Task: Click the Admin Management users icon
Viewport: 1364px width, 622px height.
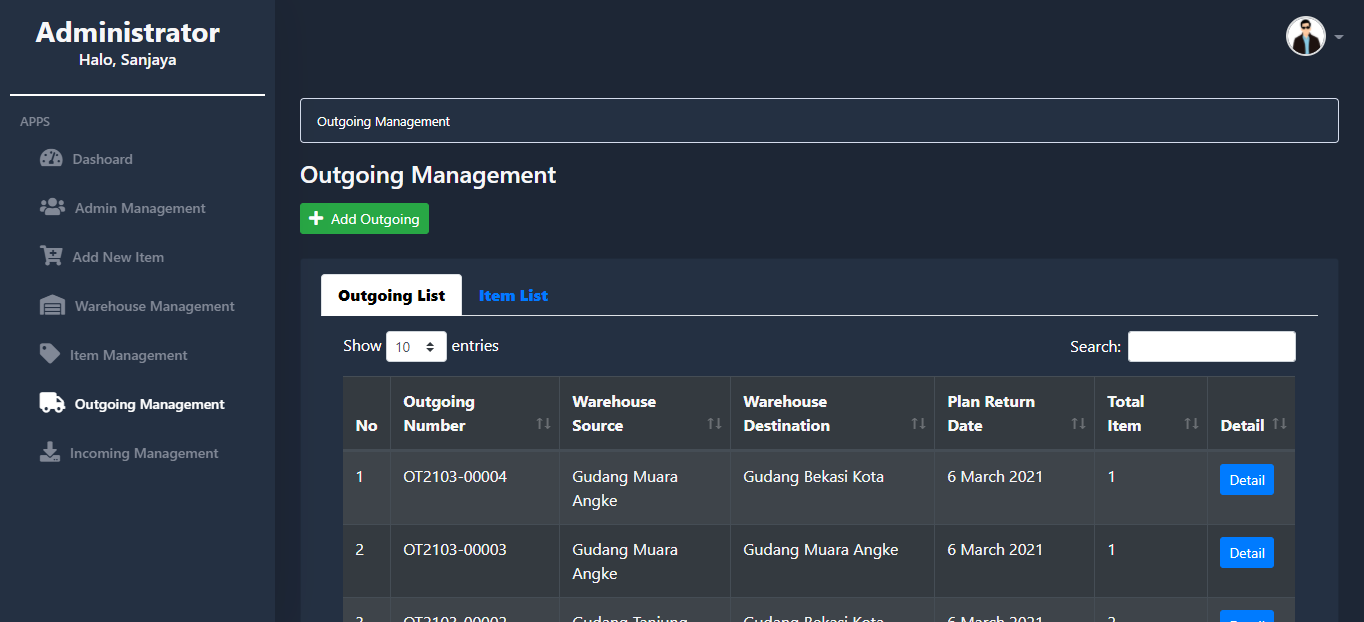Action: click(x=52, y=207)
